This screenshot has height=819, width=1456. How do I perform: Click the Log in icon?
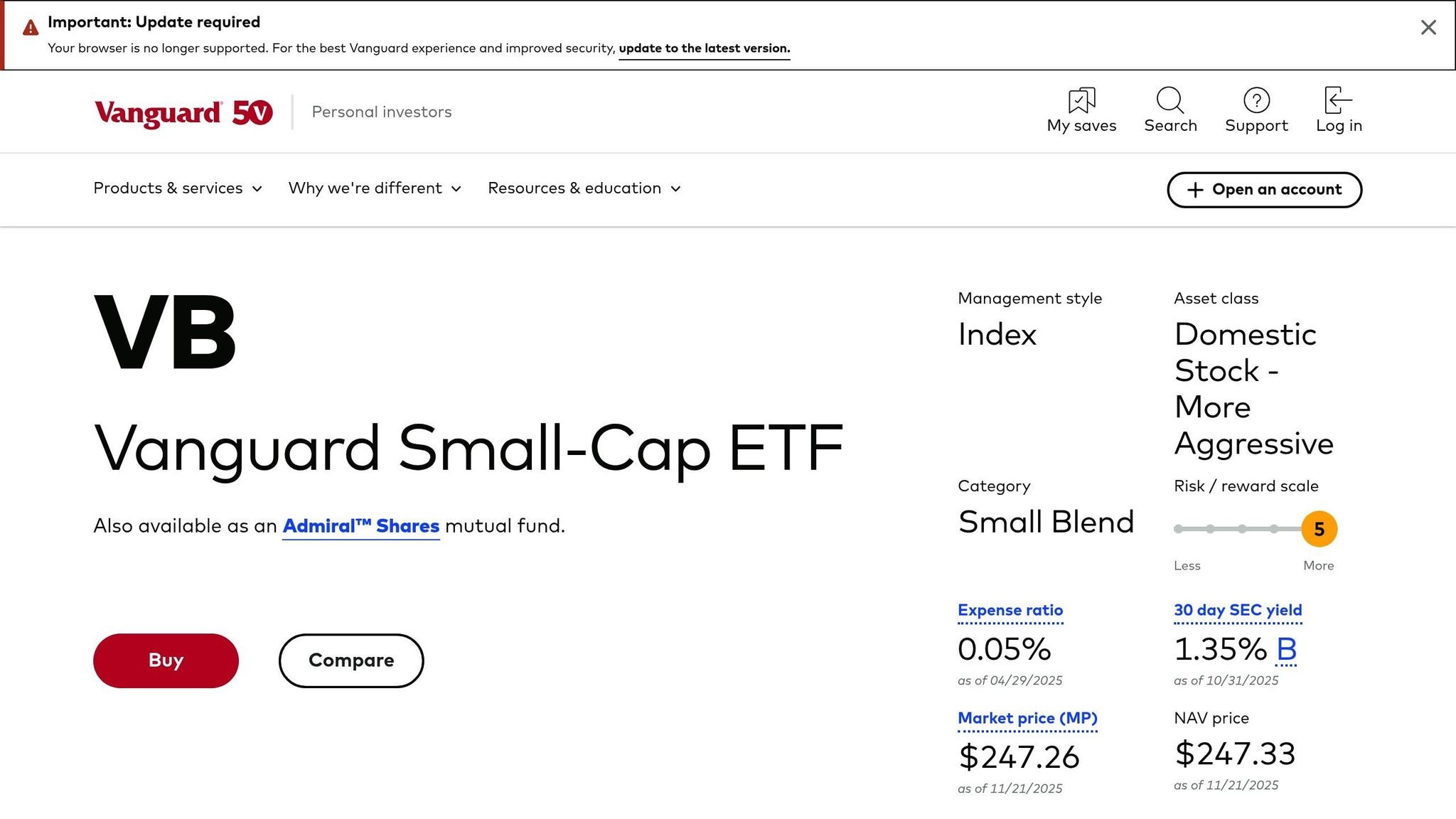(1337, 102)
